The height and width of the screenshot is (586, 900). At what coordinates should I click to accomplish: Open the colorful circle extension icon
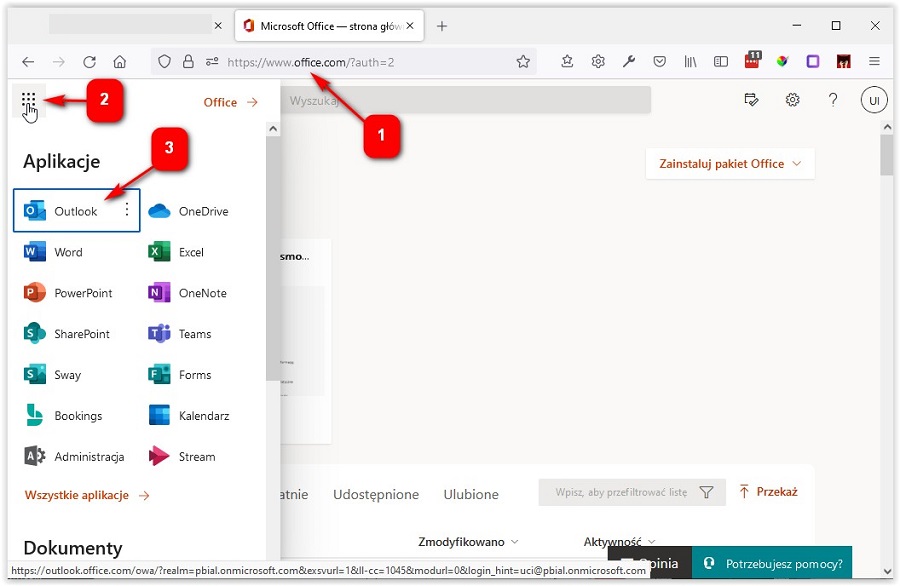782,61
